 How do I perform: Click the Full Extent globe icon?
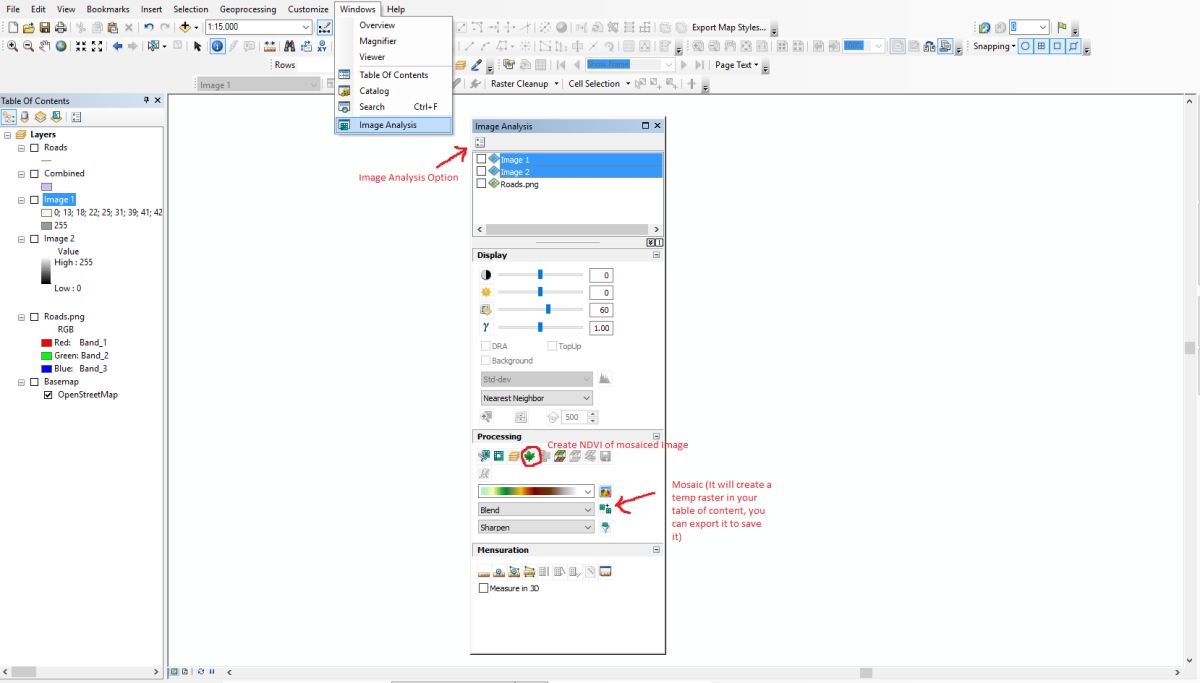click(61, 46)
